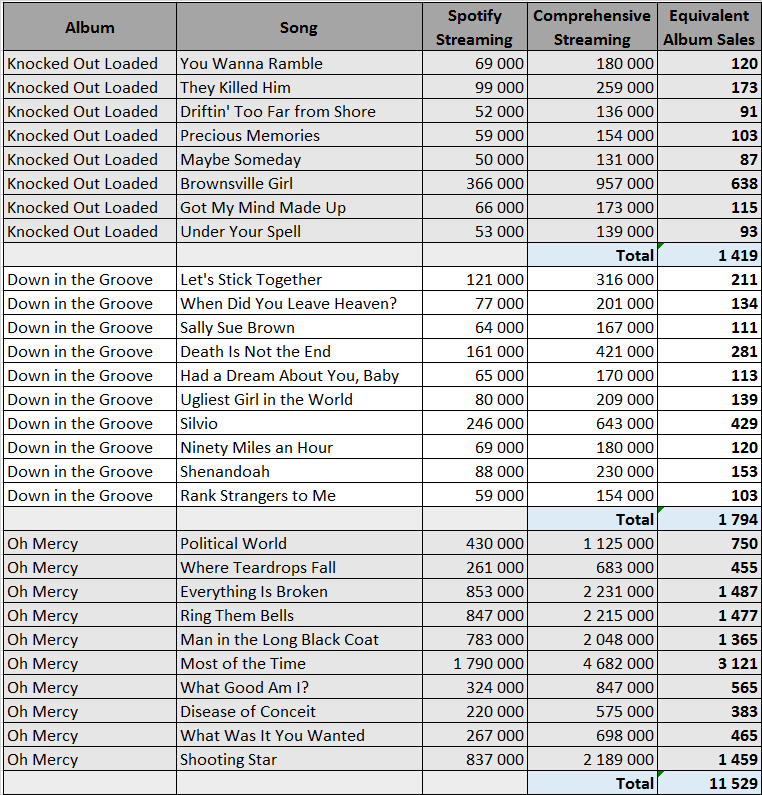762x795 pixels.
Task: Select the Sally Sue Brown cell
Action: (x=299, y=327)
